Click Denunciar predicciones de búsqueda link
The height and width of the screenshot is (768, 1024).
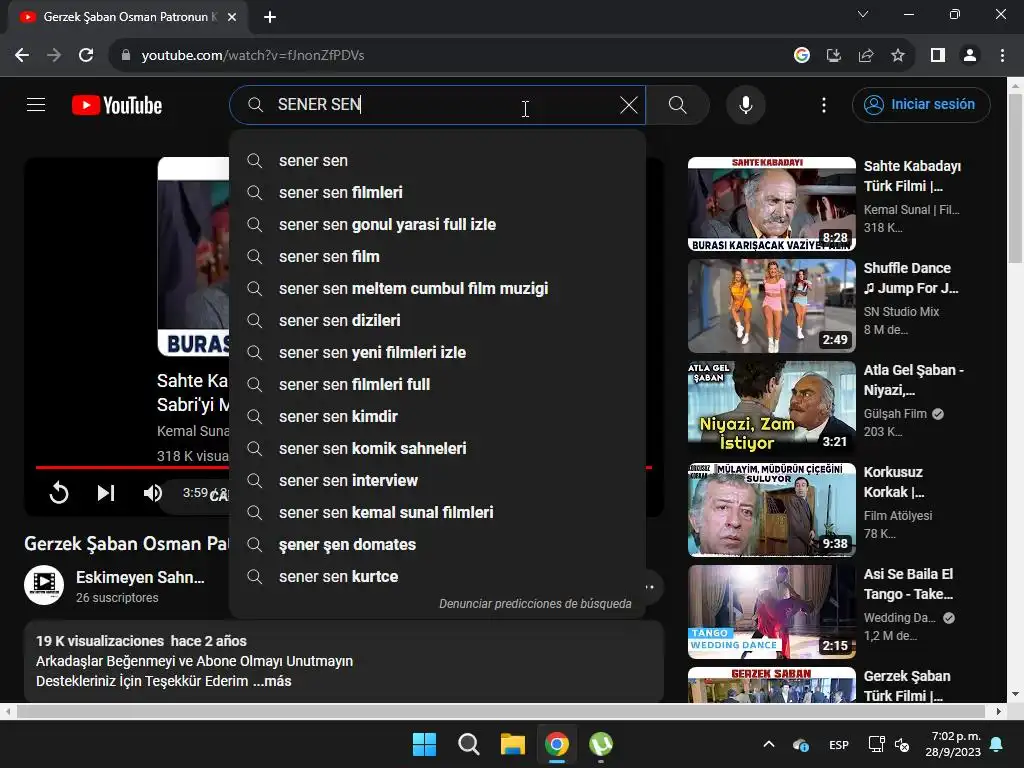click(535, 603)
